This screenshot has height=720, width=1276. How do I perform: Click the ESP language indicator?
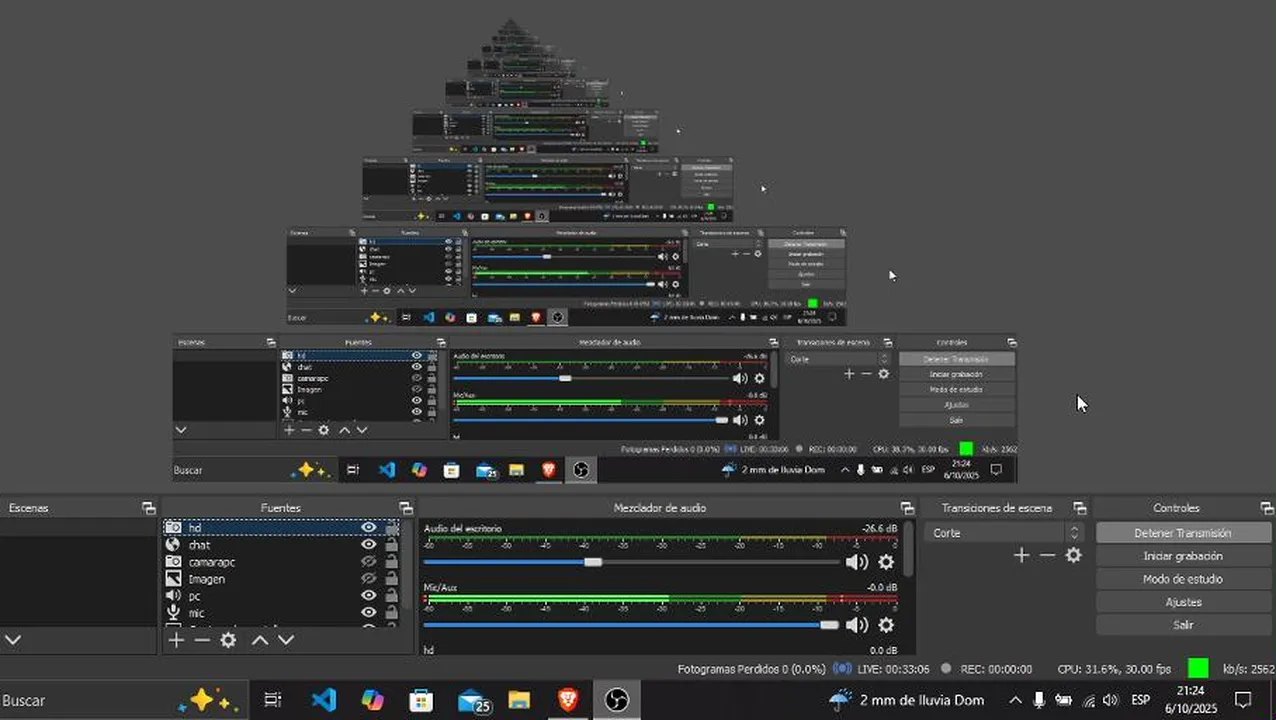(x=1140, y=700)
